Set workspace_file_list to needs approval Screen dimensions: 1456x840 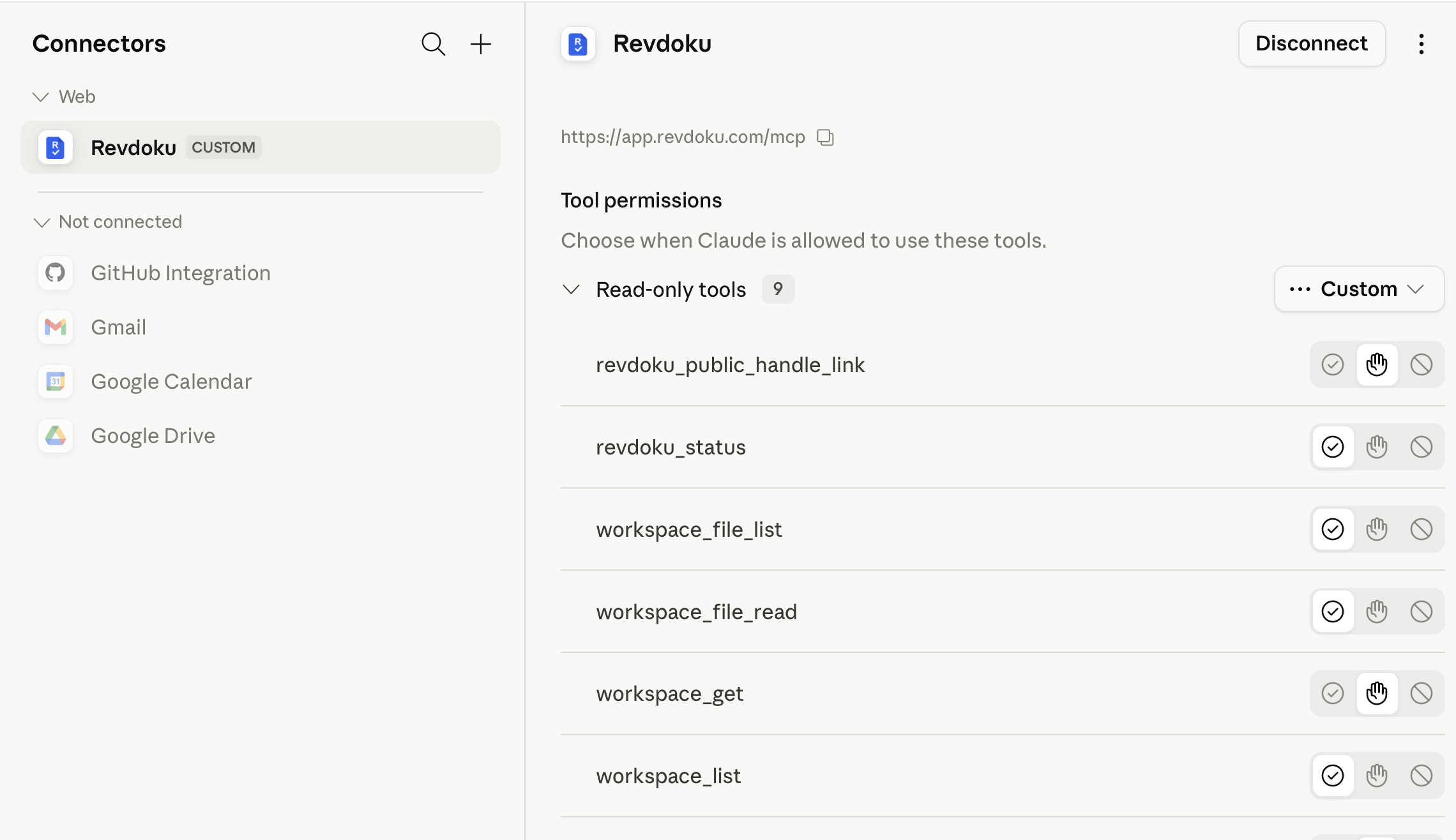tap(1377, 529)
